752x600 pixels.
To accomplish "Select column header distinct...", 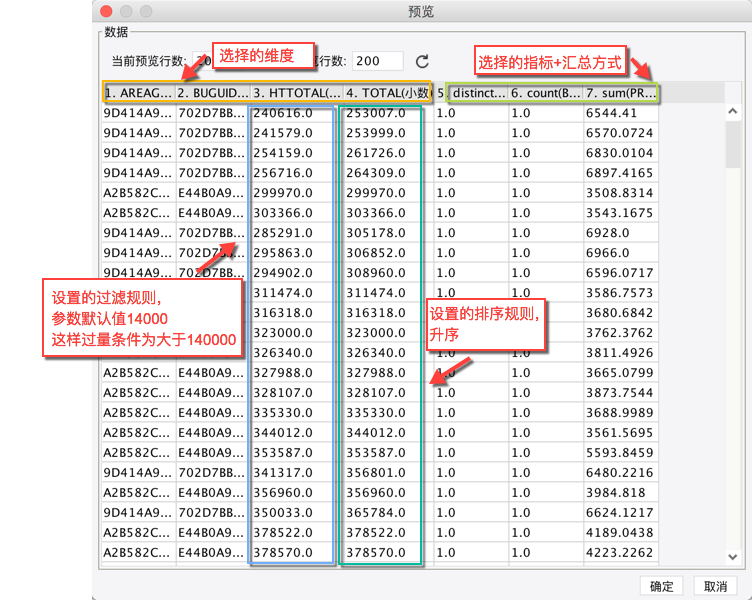I will click(x=471, y=93).
